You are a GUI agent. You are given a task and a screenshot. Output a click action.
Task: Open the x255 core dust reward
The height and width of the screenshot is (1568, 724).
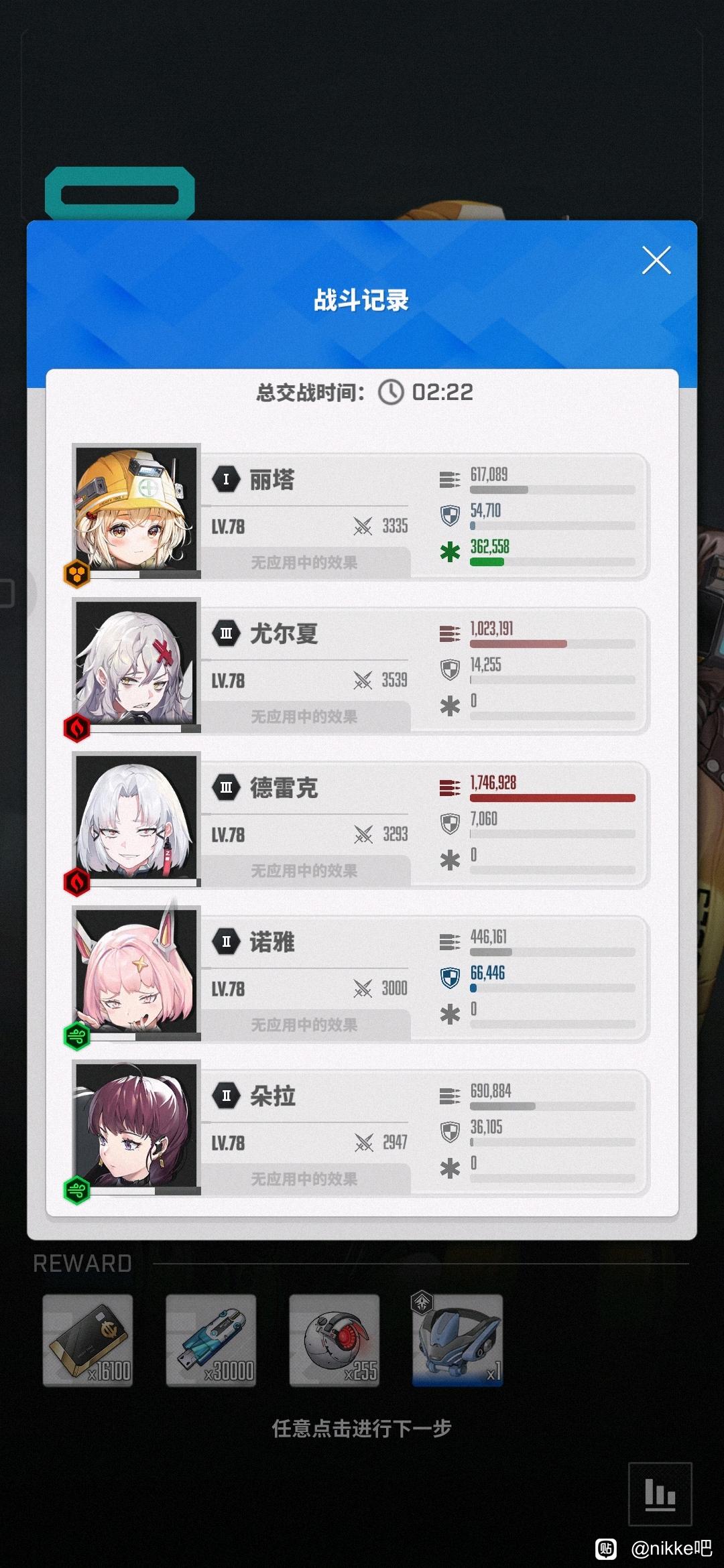335,1340
